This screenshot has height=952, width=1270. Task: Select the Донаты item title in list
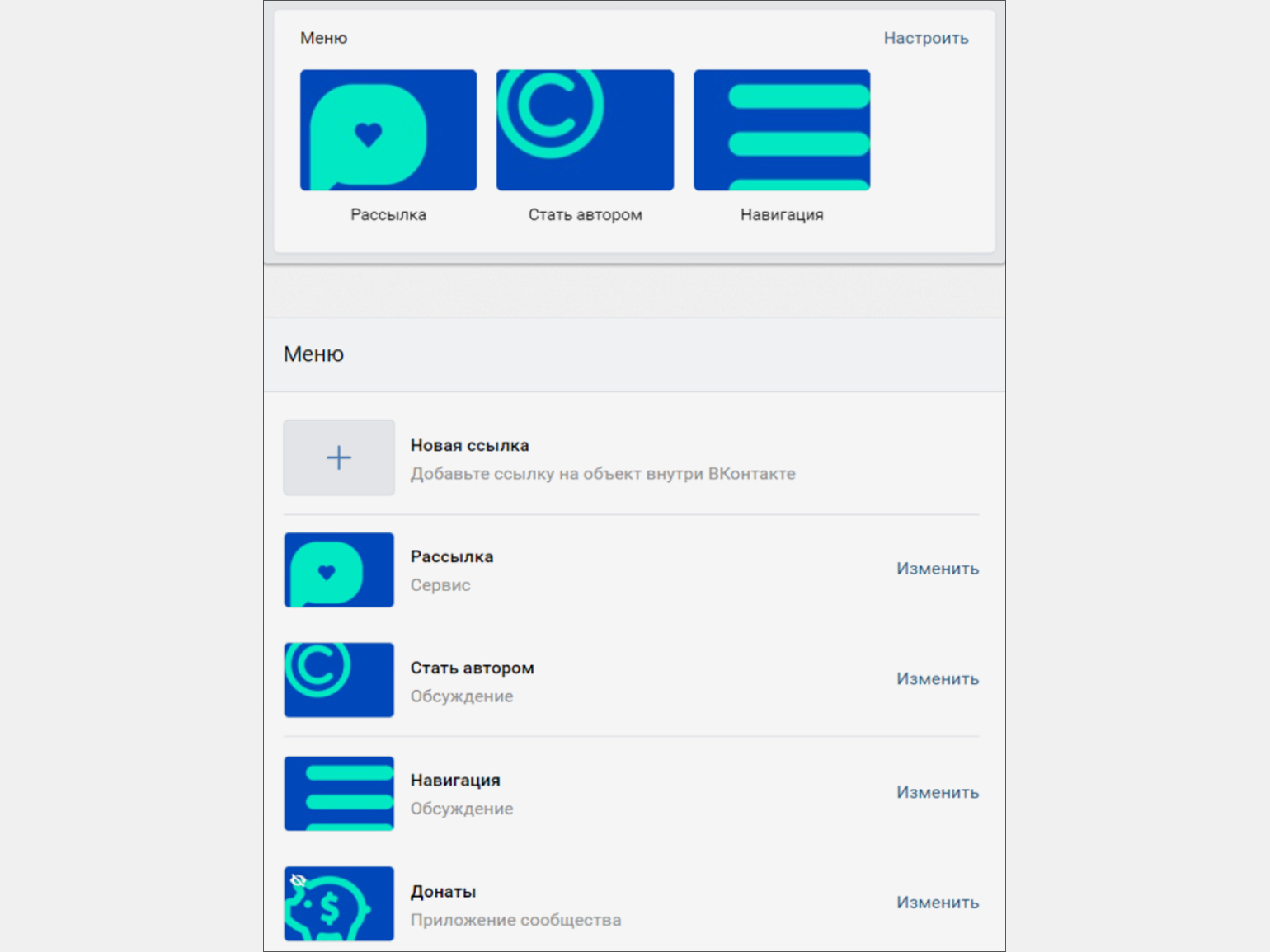coord(443,892)
